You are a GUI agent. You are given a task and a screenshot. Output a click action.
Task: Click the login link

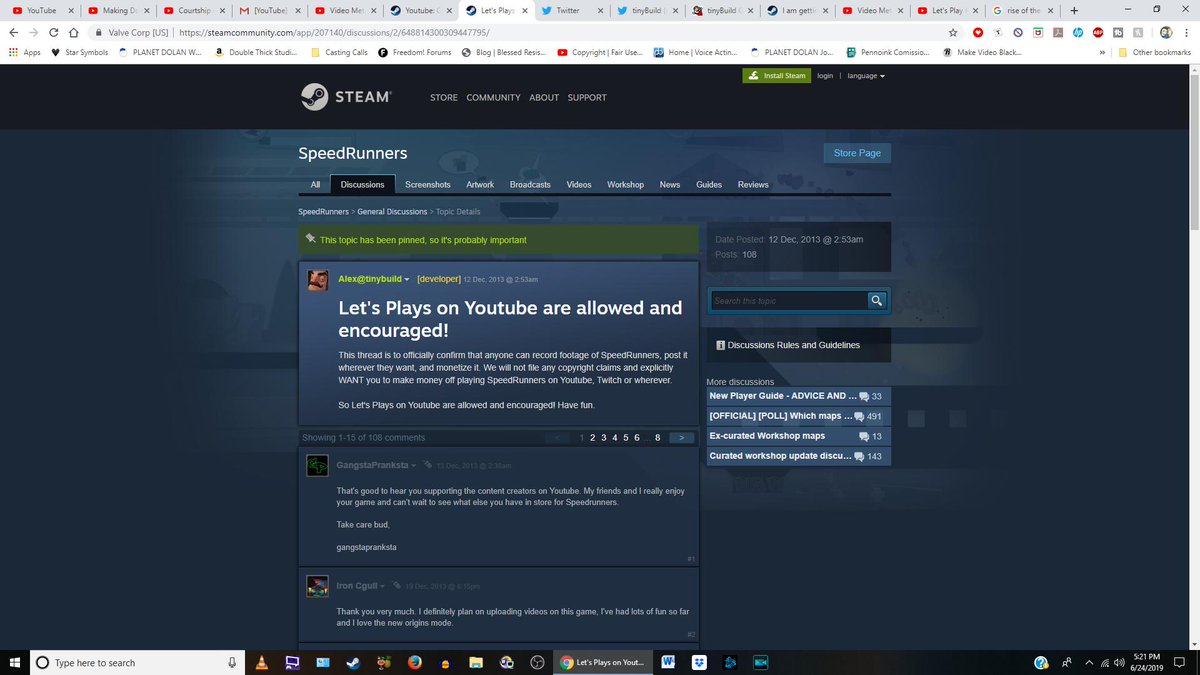click(x=825, y=75)
